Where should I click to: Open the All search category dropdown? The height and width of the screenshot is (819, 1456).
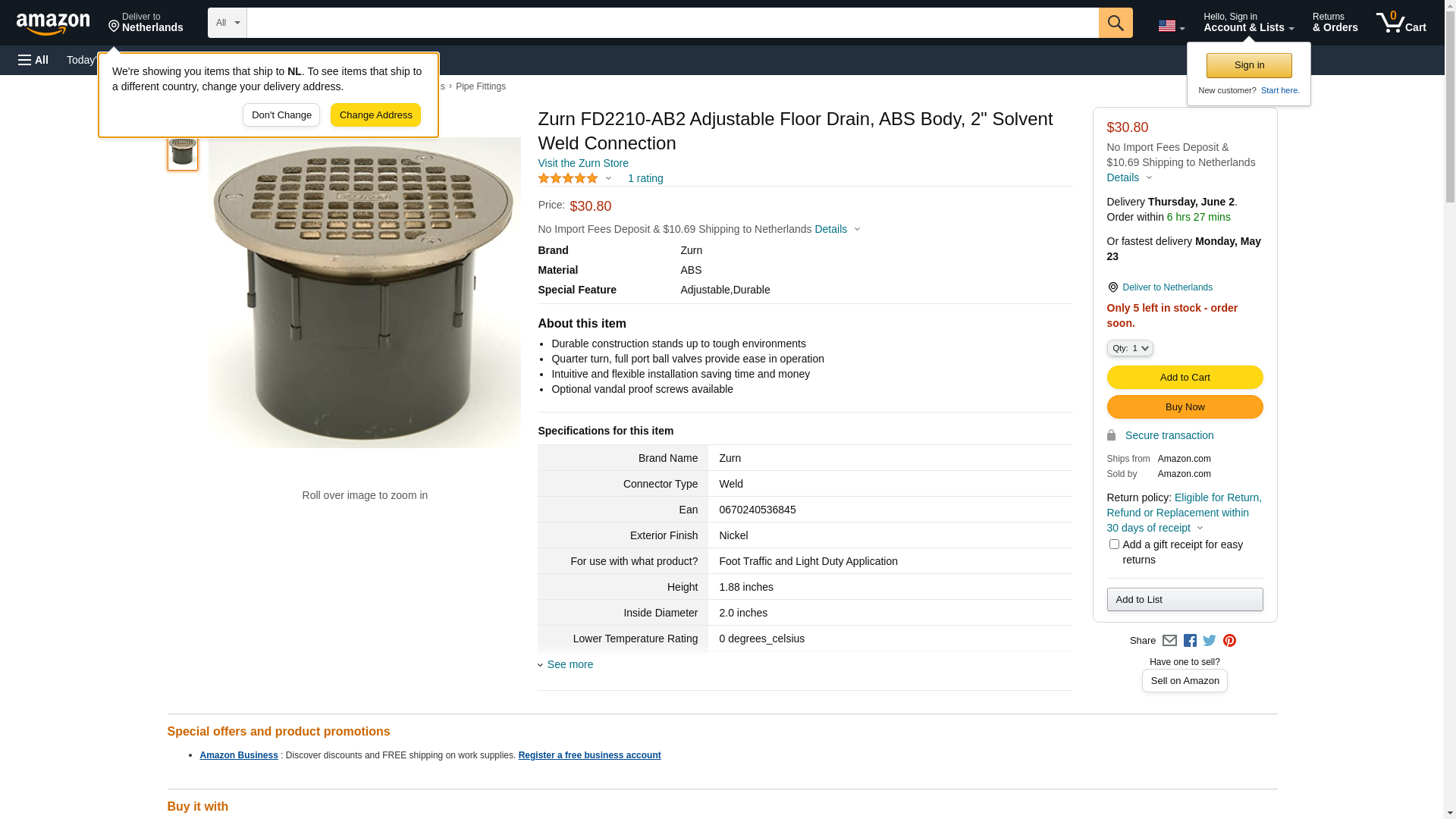(x=227, y=23)
